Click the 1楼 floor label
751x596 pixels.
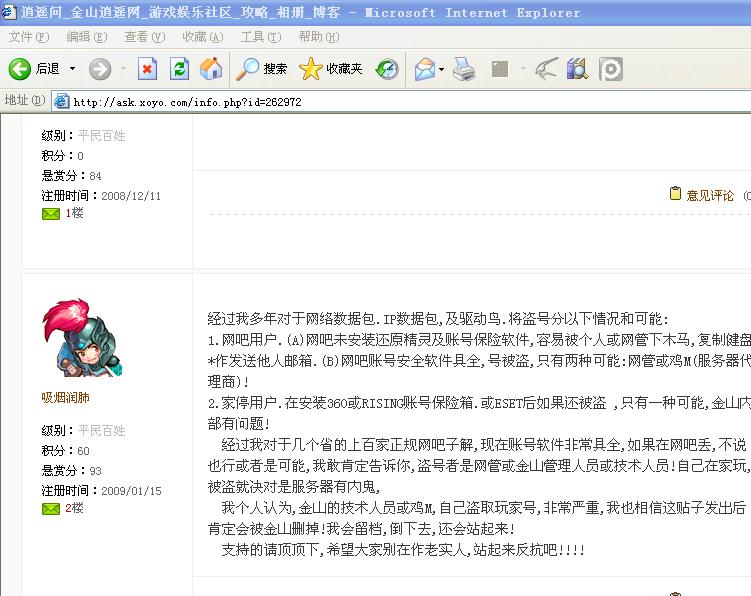click(x=74, y=213)
